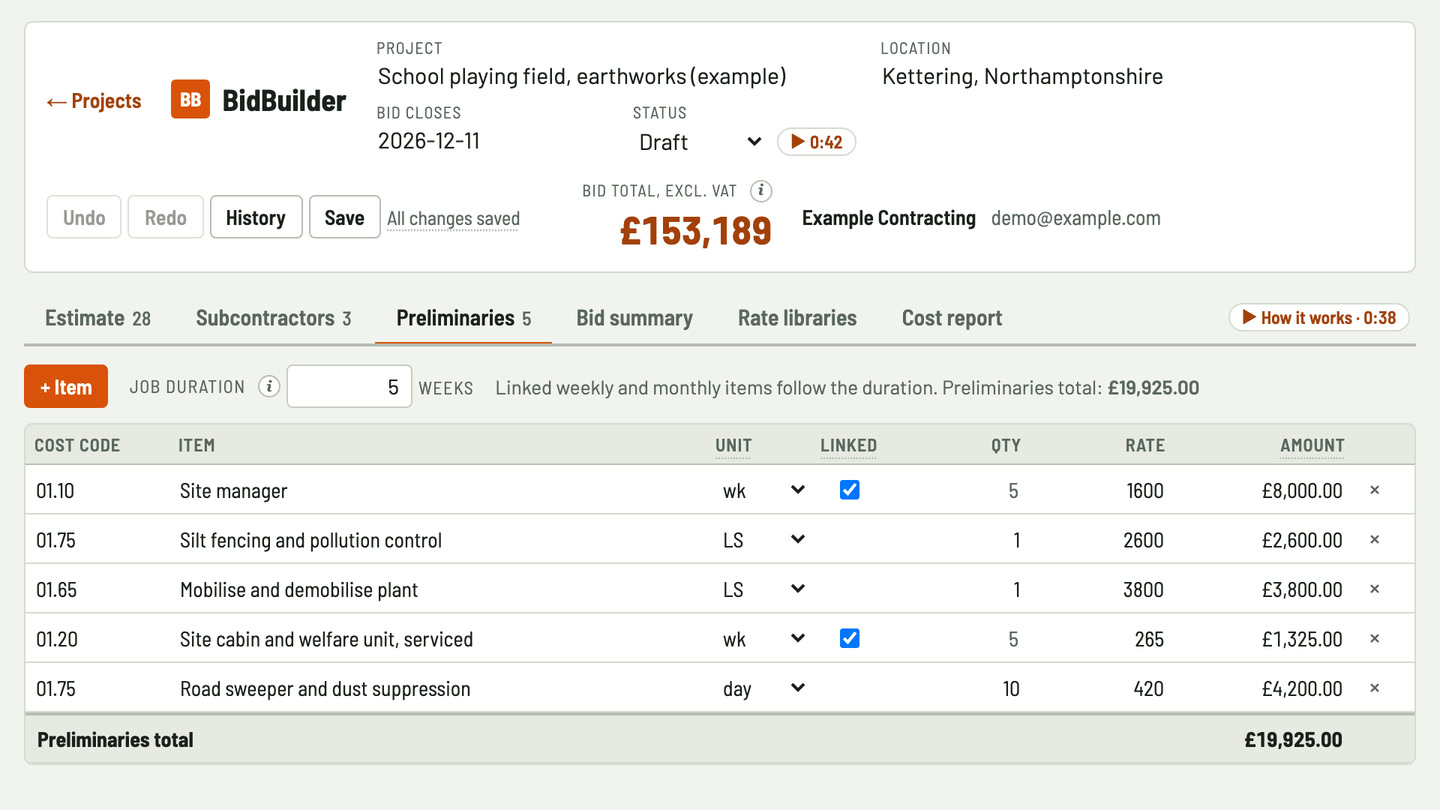Click the Undo button
Screen dimensions: 1440x810
click(84, 217)
